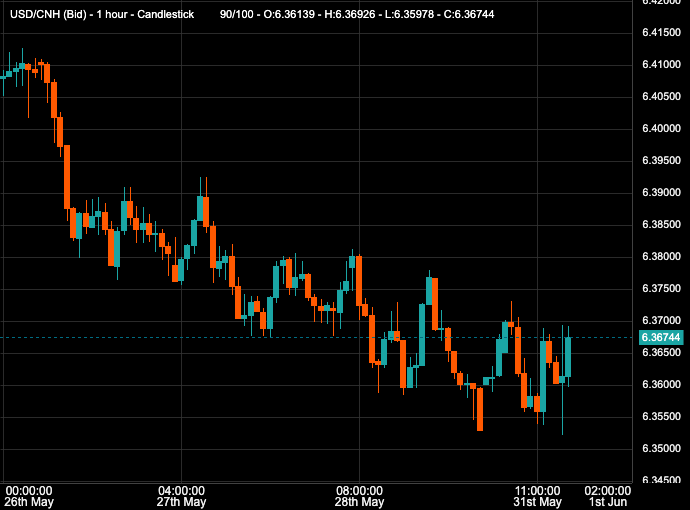Click the 90/100 OHLC readout text

(x=357, y=15)
